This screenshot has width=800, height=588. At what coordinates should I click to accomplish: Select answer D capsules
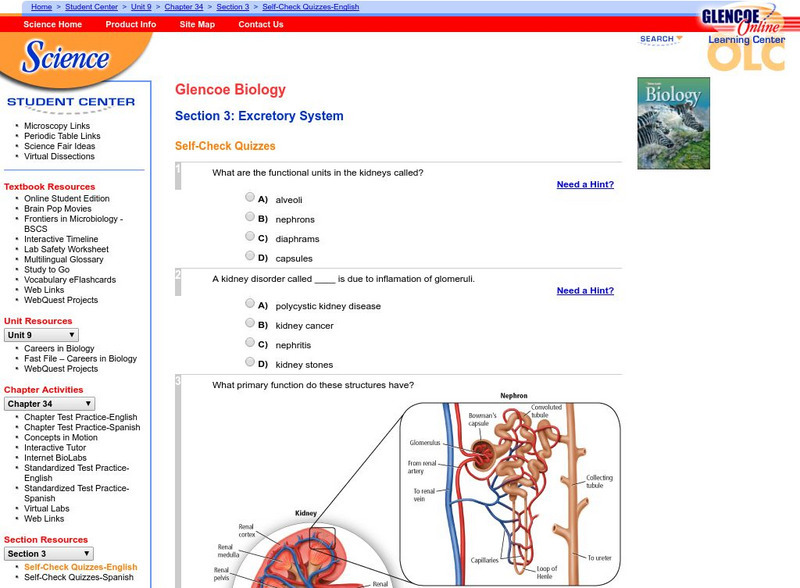click(x=249, y=255)
